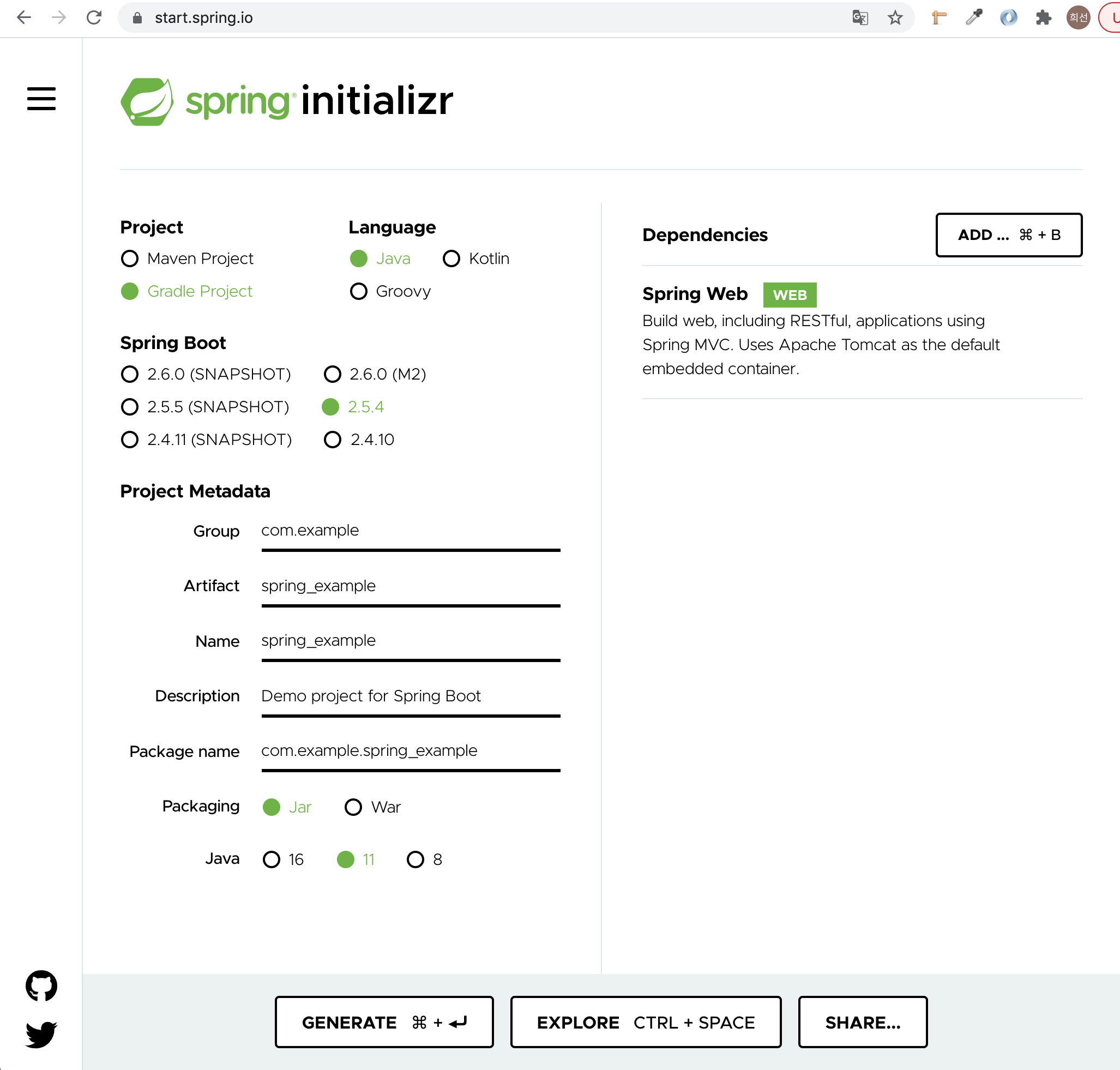Choose Kotlin as the language

coord(451,259)
